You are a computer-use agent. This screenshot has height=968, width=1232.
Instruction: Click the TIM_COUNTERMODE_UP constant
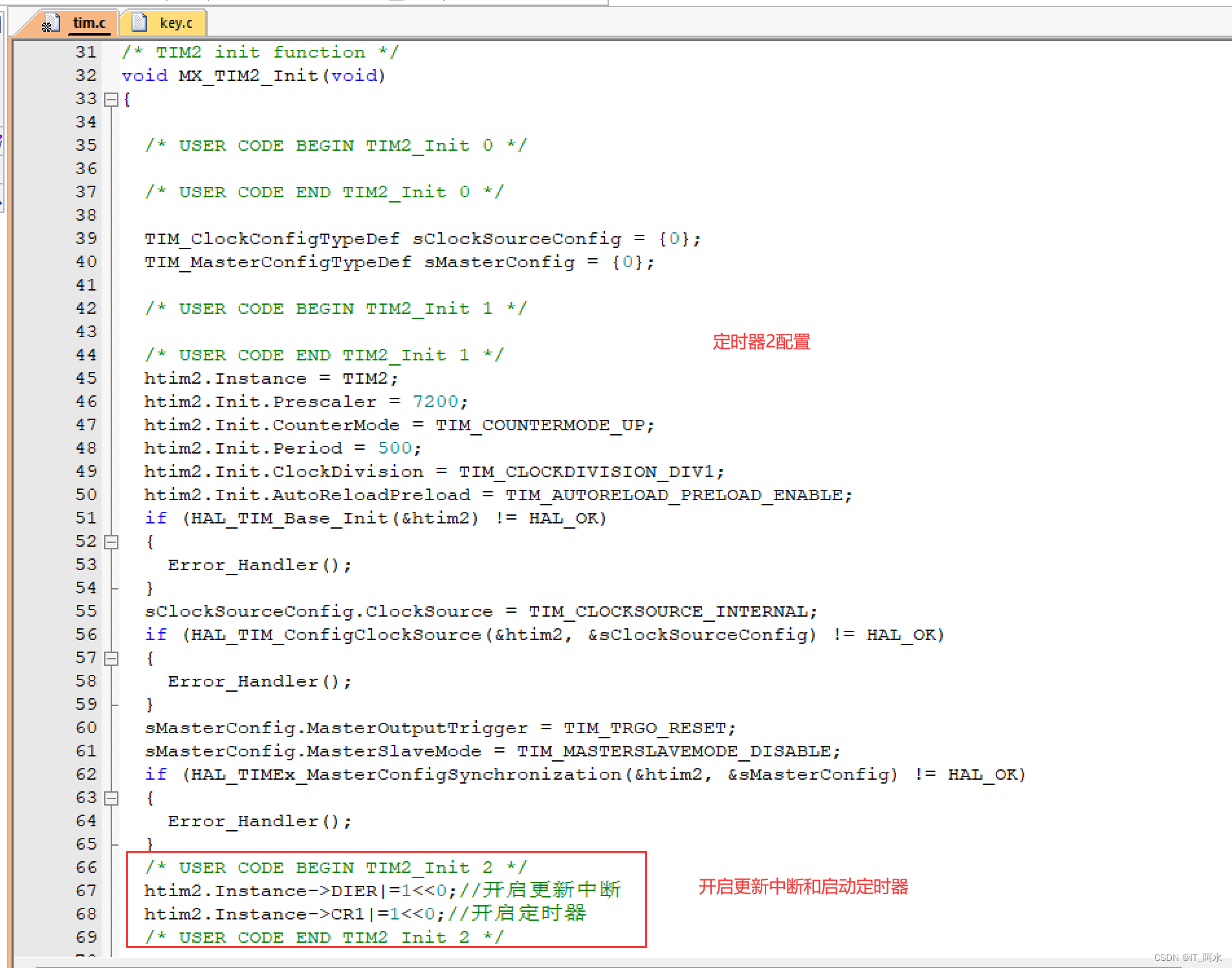(540, 425)
